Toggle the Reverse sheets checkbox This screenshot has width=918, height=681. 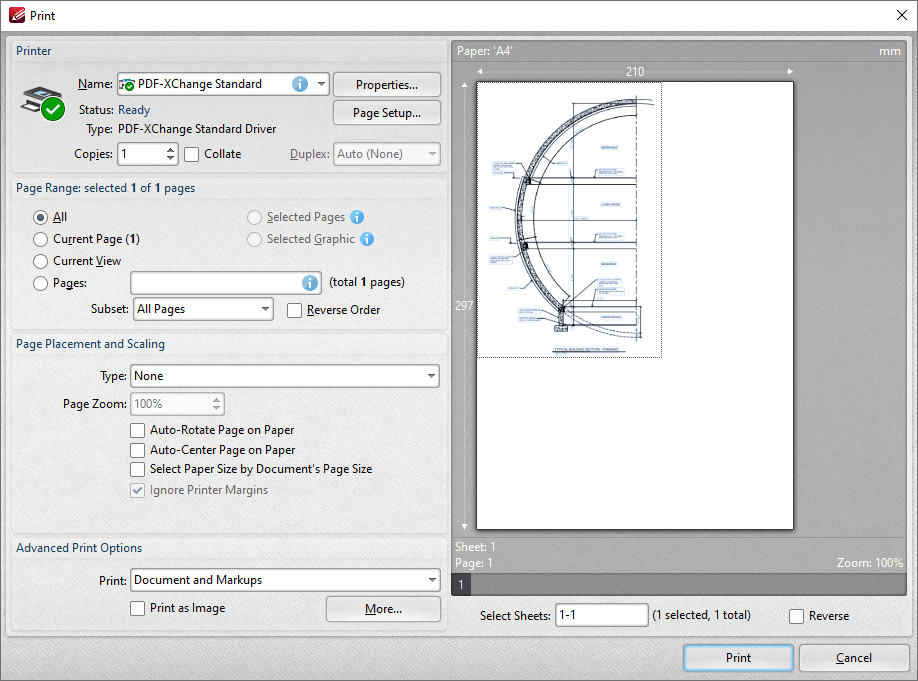[x=796, y=617]
